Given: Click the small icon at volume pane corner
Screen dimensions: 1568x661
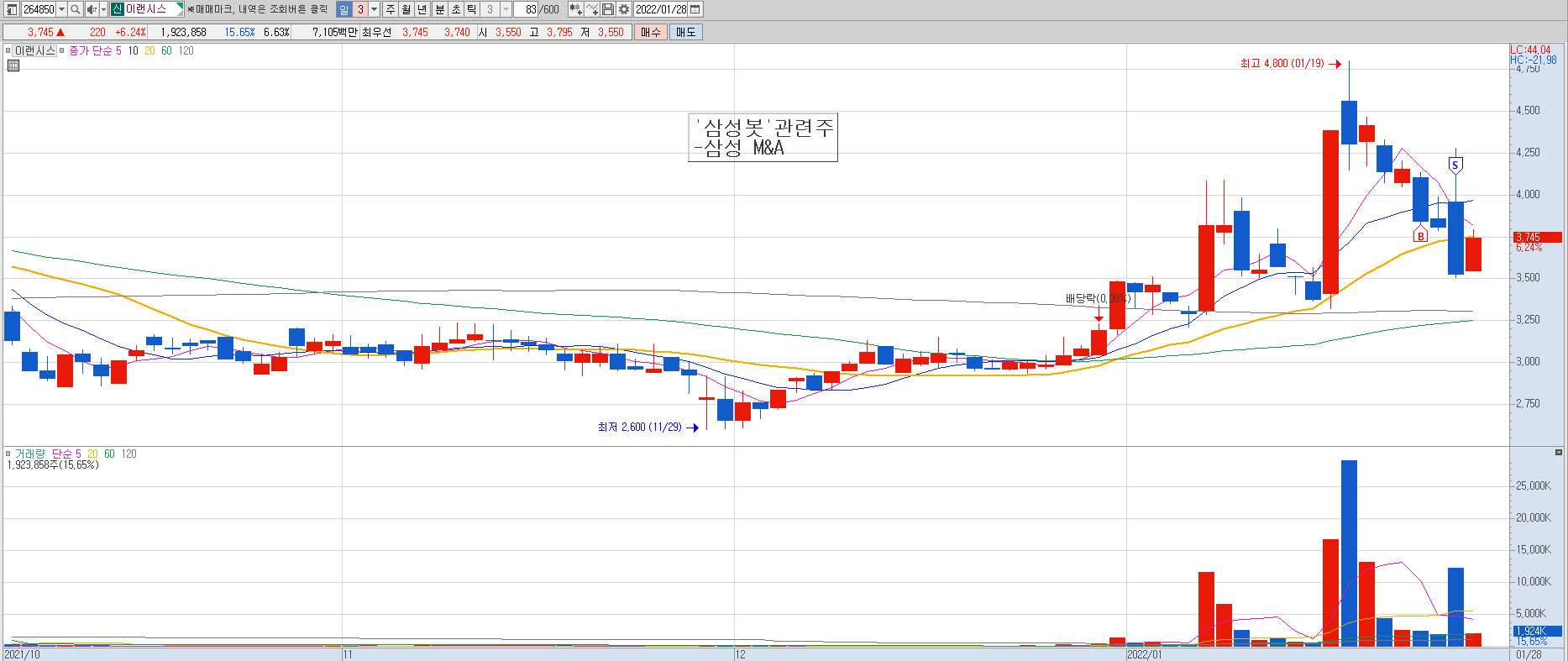Looking at the screenshot, I should click(1559, 453).
